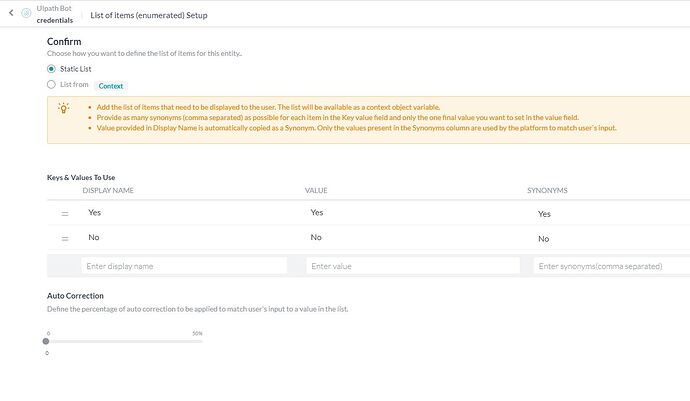The image size is (690, 401).
Task: Click the Uipath Bot credentials label
Action: (55, 15)
